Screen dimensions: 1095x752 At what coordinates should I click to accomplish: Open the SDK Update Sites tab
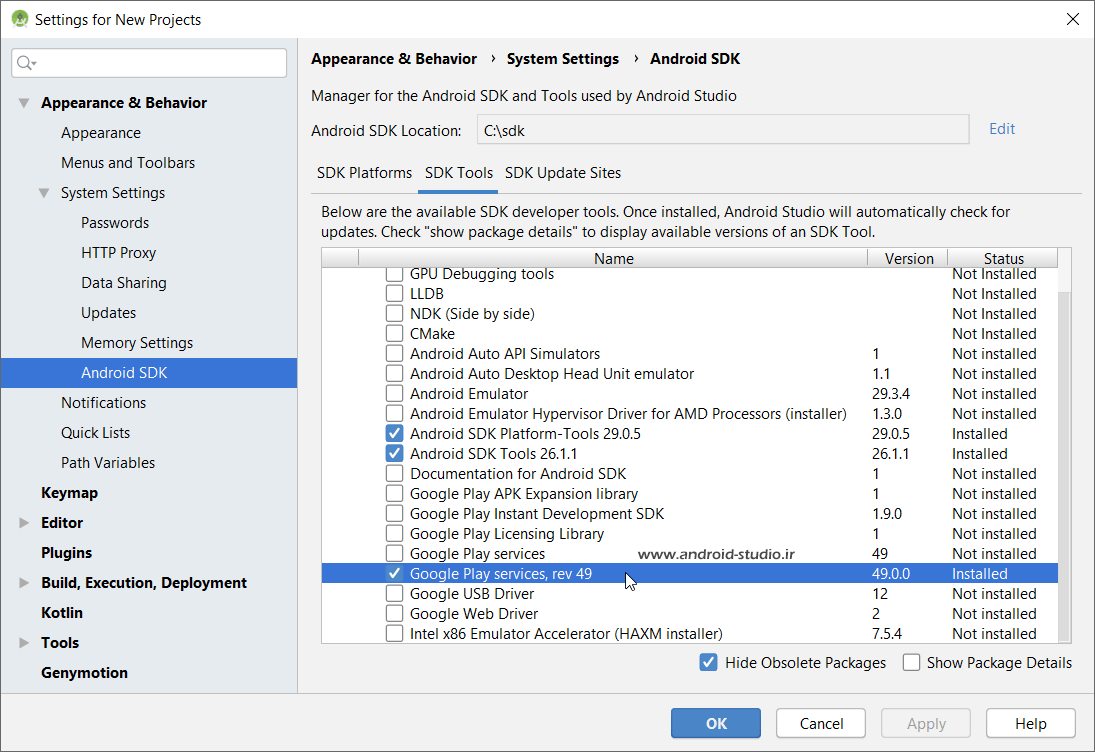pyautogui.click(x=563, y=173)
